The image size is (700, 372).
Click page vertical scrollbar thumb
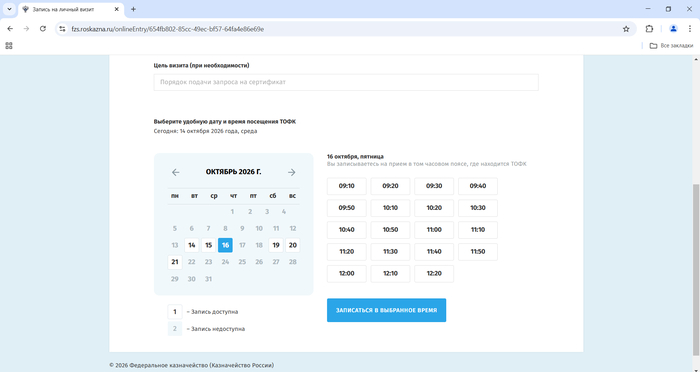point(696,270)
